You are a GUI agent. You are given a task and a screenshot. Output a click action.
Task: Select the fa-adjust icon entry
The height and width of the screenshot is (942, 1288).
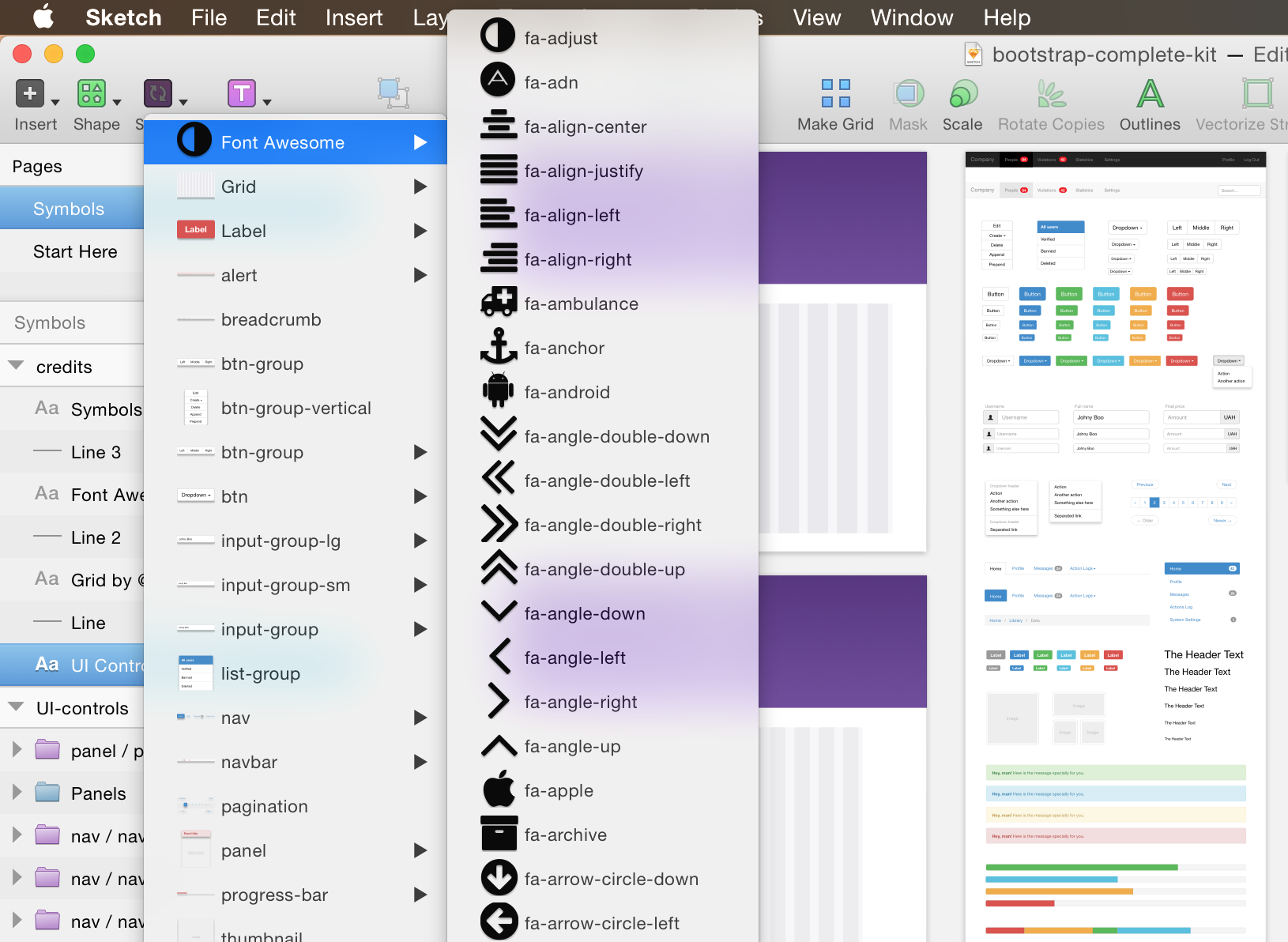603,38
